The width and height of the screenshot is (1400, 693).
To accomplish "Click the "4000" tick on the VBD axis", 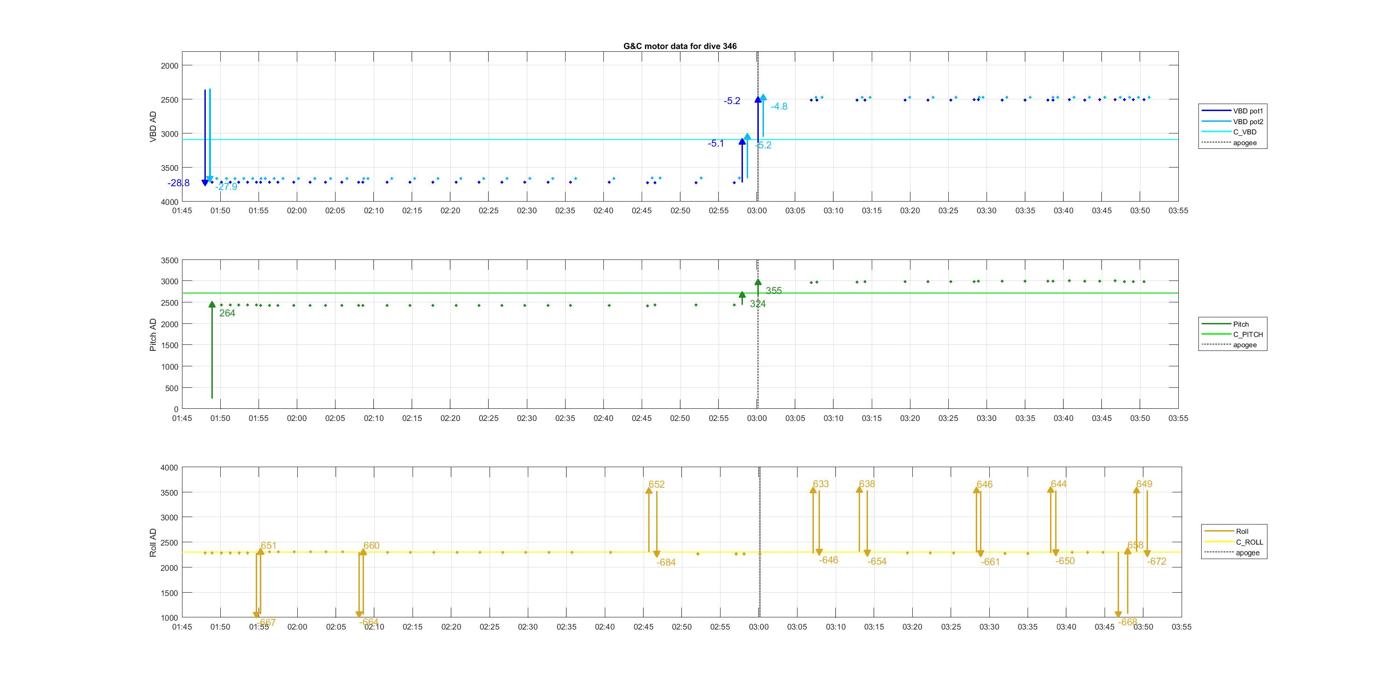I will (169, 202).
